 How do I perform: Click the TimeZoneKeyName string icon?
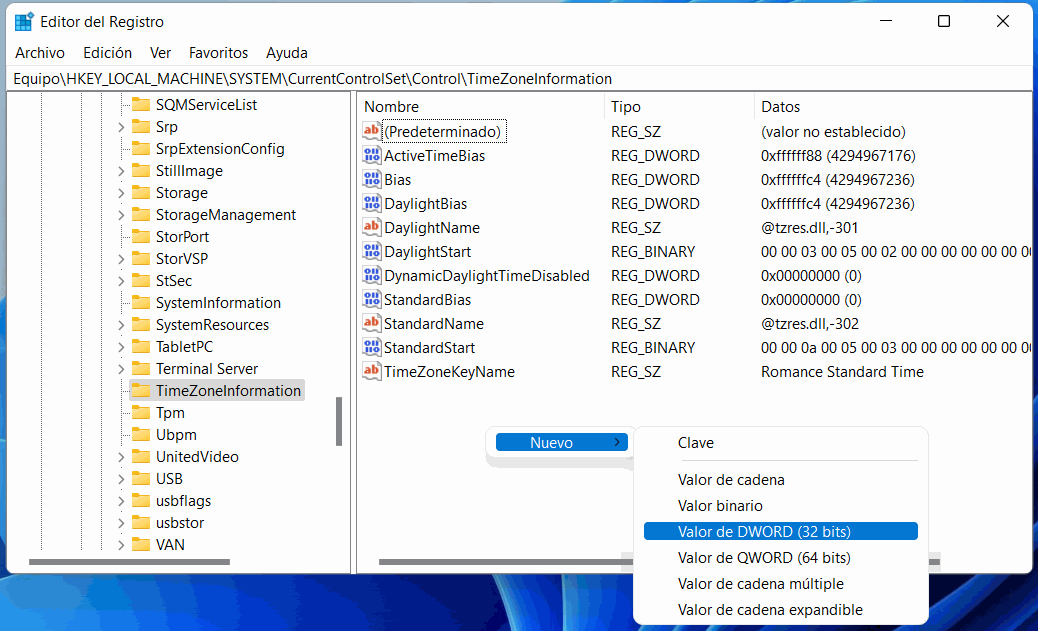tap(372, 372)
